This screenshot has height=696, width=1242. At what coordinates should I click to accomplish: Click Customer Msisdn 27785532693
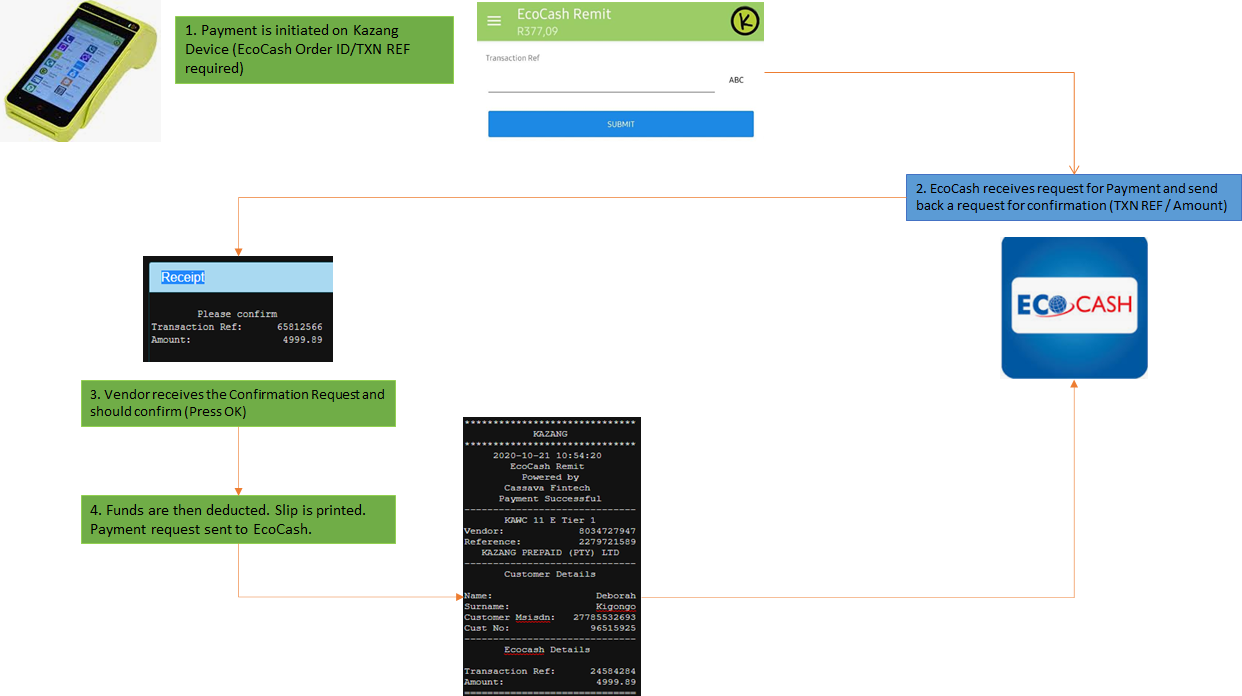(604, 617)
